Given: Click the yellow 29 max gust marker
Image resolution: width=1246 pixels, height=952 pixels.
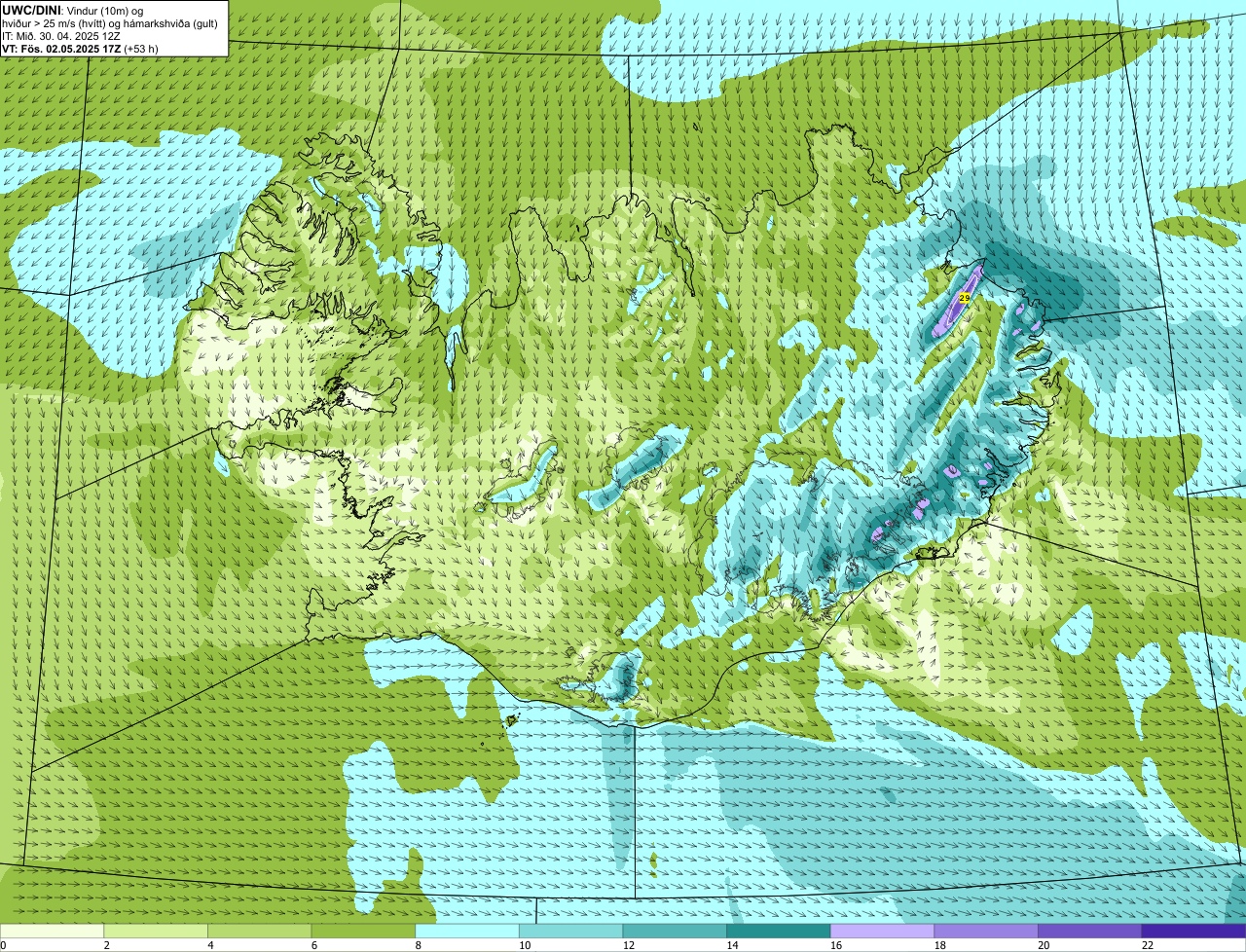Looking at the screenshot, I should (964, 297).
